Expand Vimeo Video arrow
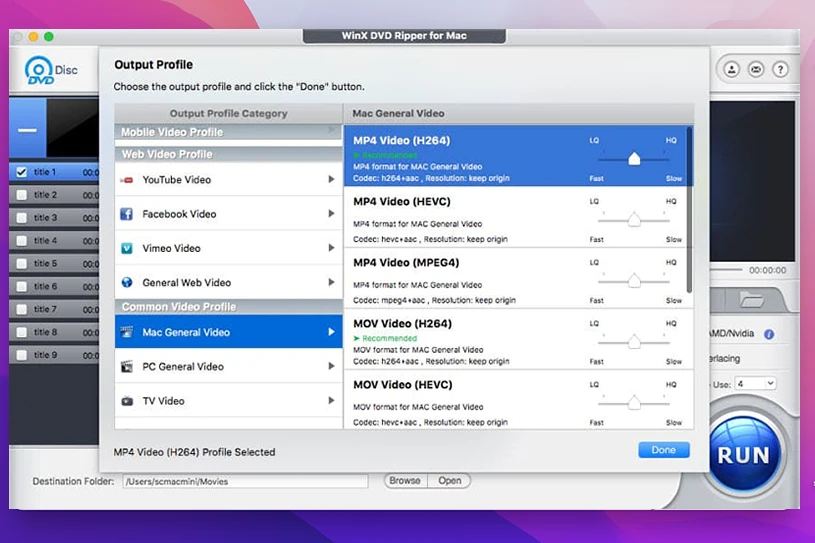The width and height of the screenshot is (815, 543). pos(331,248)
